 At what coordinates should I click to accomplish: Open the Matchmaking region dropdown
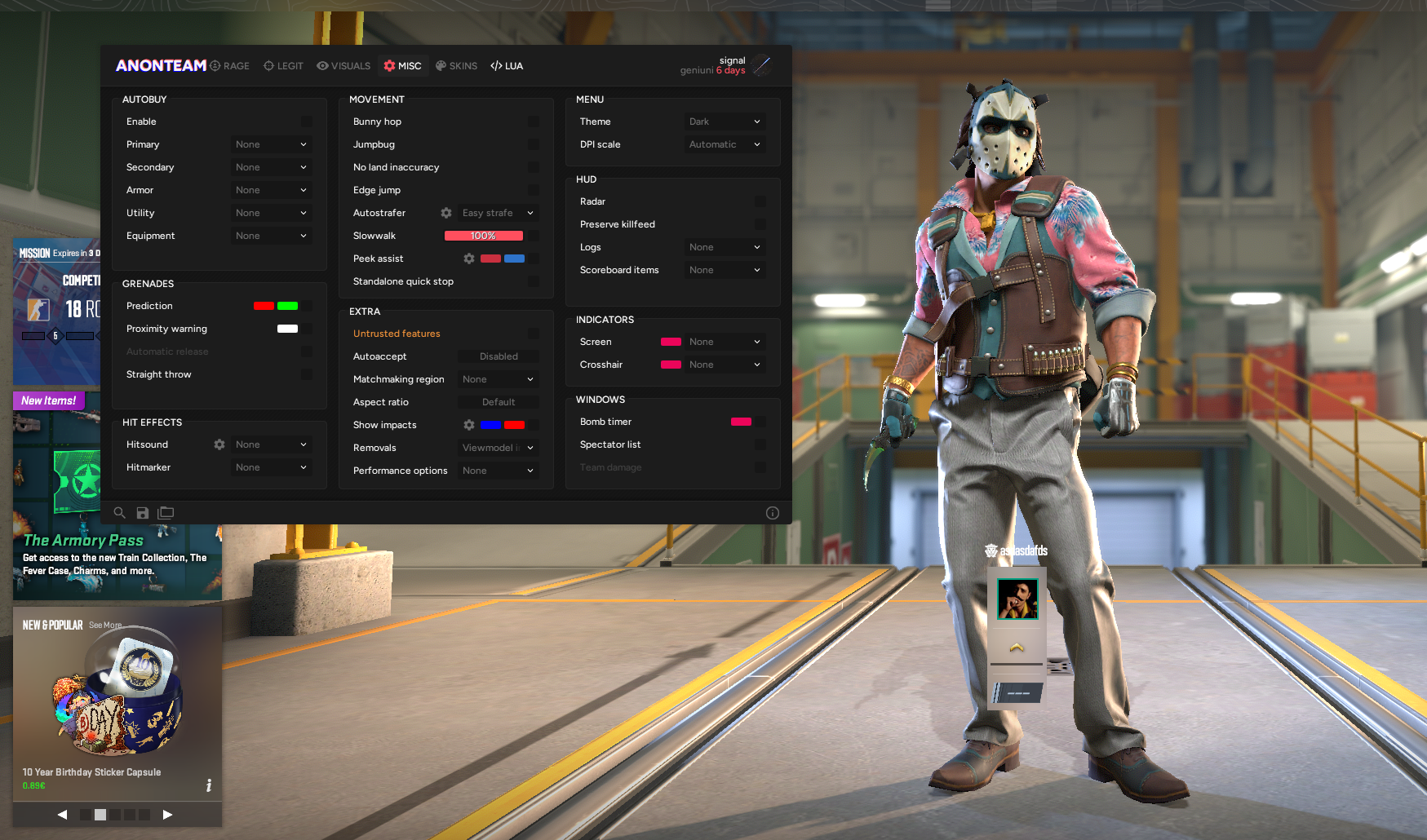(499, 379)
